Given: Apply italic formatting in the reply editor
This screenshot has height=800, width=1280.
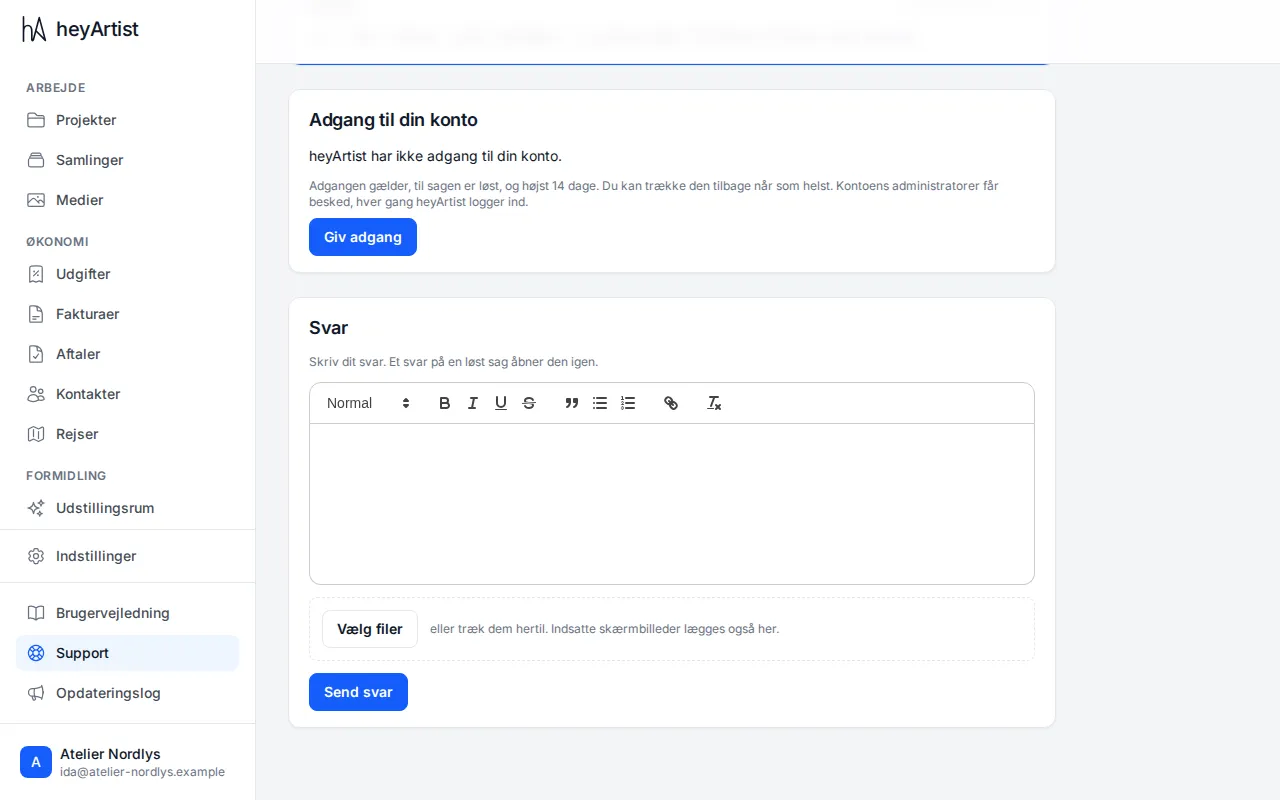Looking at the screenshot, I should (473, 403).
